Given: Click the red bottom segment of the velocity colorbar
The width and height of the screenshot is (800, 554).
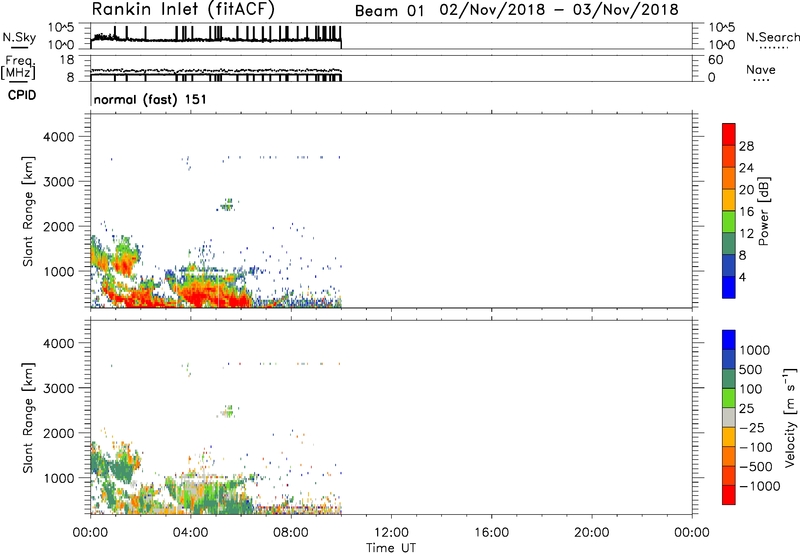Looking at the screenshot, I should point(729,495).
